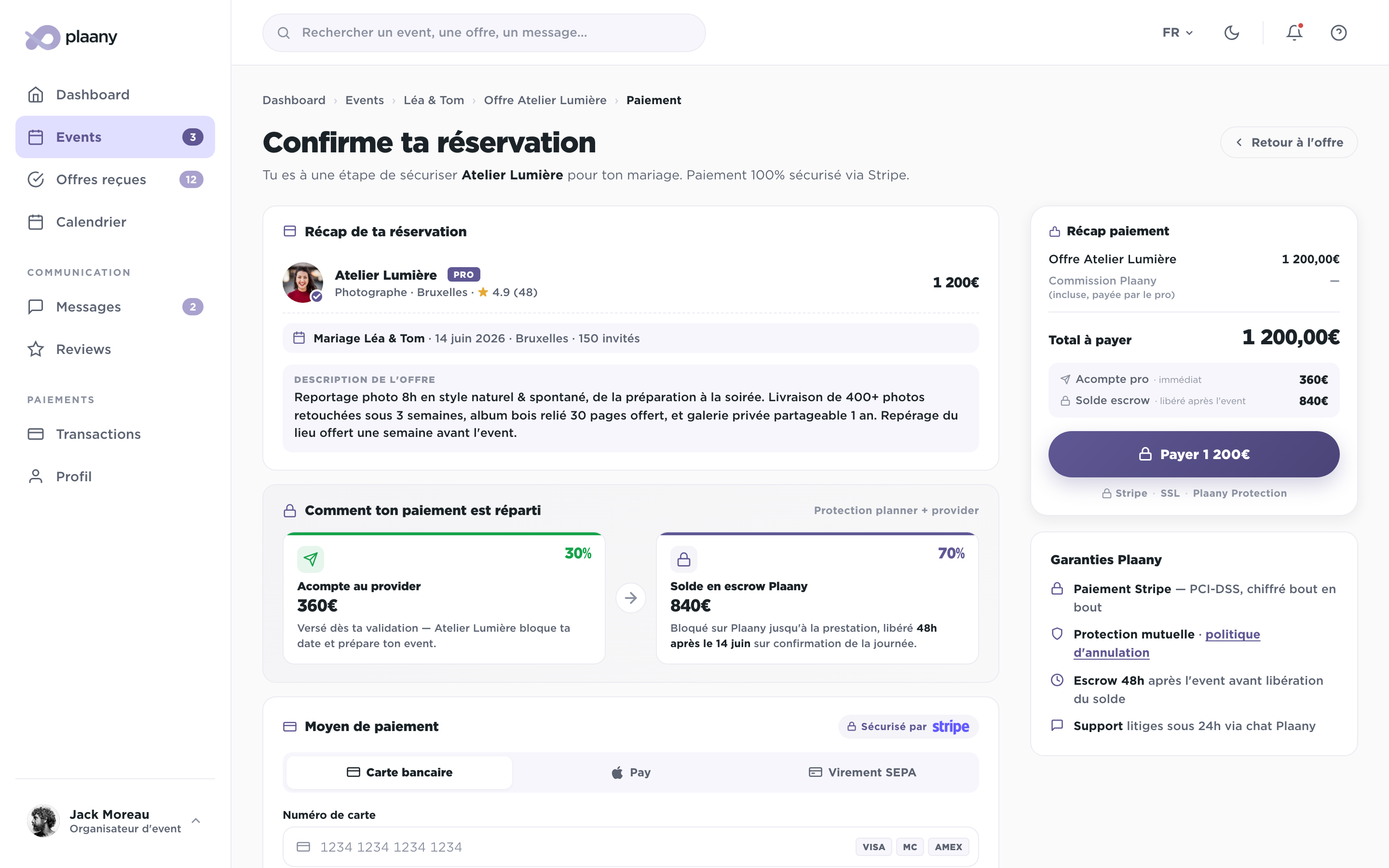Open the Calendrier section in the sidebar
This screenshot has width=1389, height=868.
91,222
